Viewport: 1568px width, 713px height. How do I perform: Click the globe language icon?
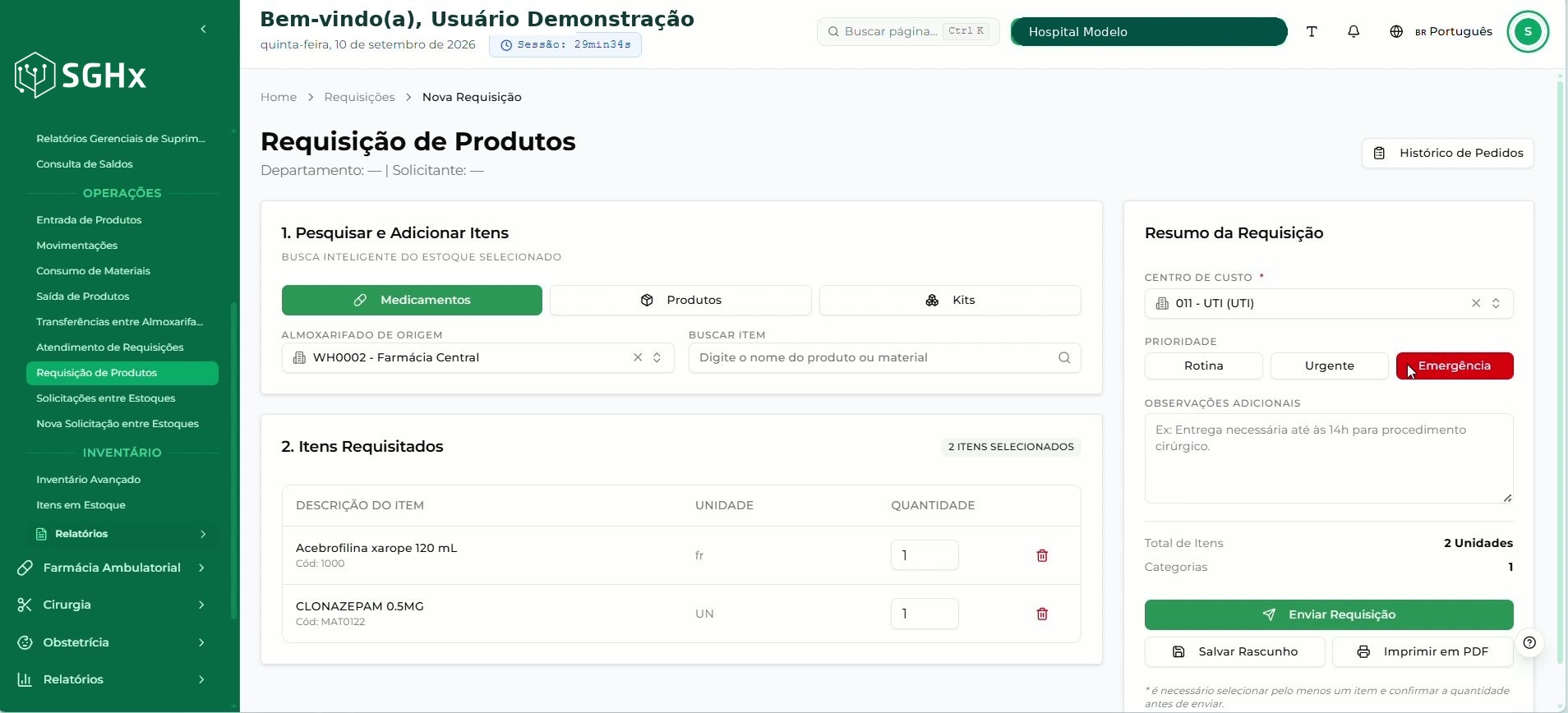click(1396, 32)
